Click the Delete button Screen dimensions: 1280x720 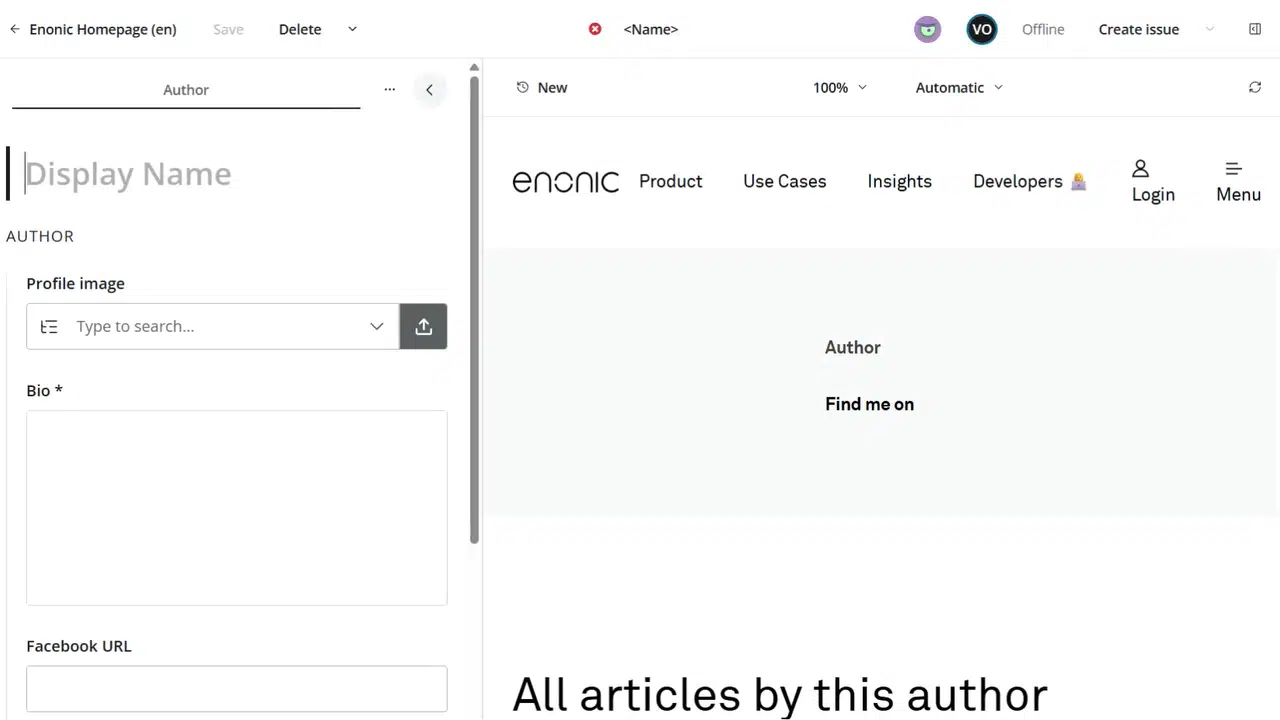coord(300,29)
